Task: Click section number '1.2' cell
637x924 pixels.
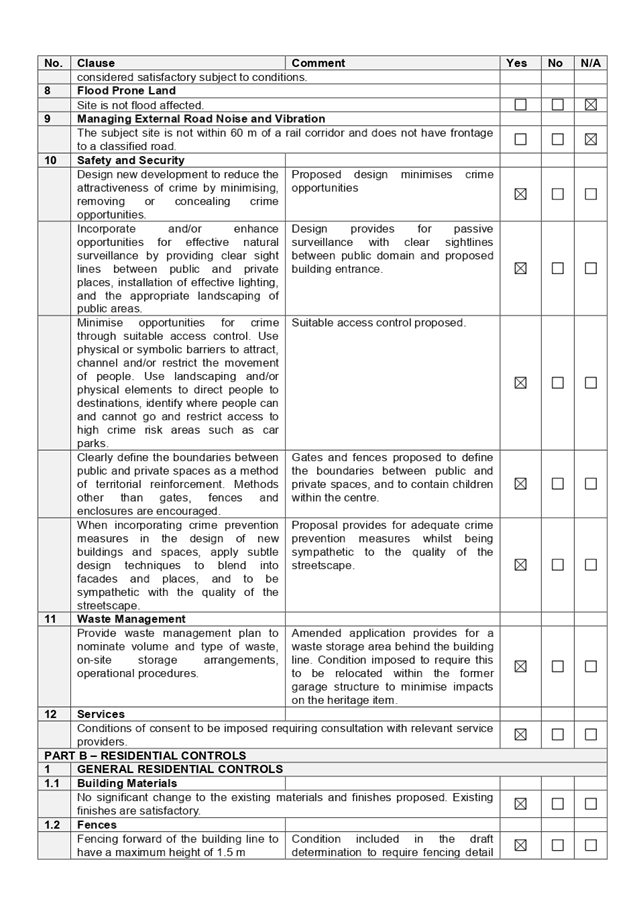Action: tap(52, 825)
